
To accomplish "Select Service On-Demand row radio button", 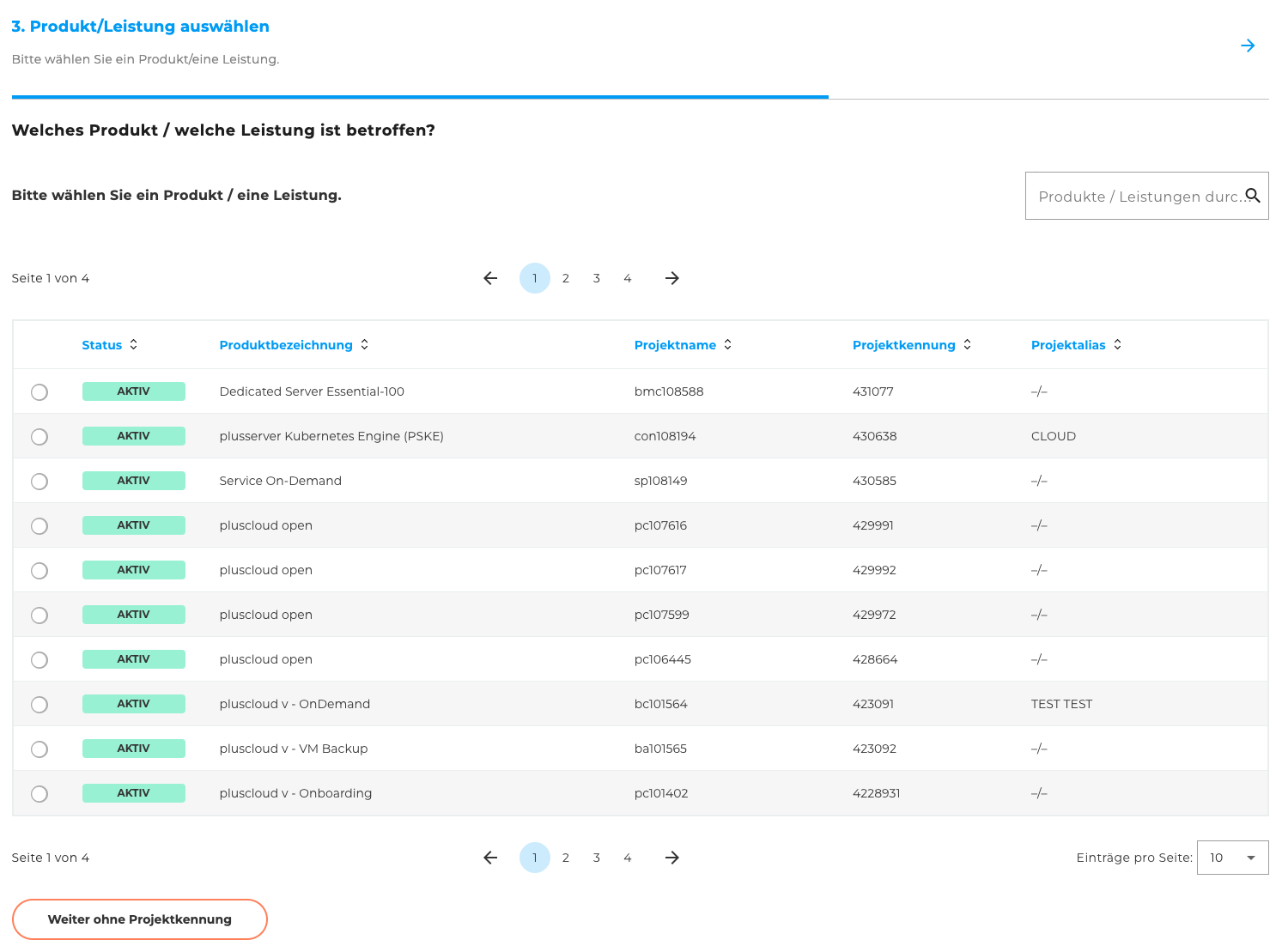I will (x=39, y=482).
